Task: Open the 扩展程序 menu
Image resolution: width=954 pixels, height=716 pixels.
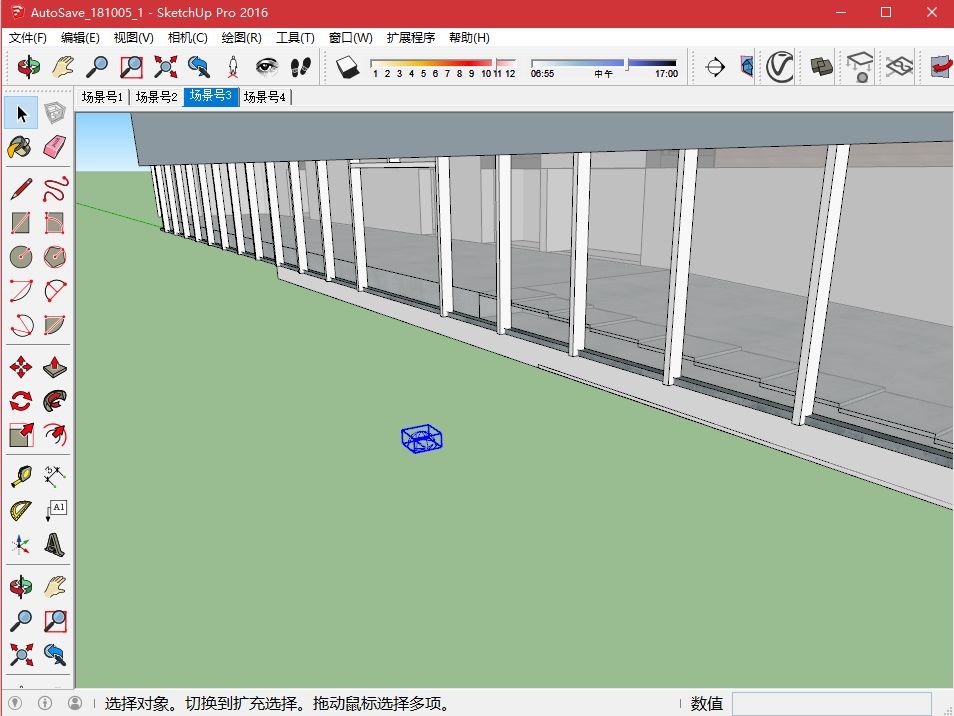Action: point(411,38)
